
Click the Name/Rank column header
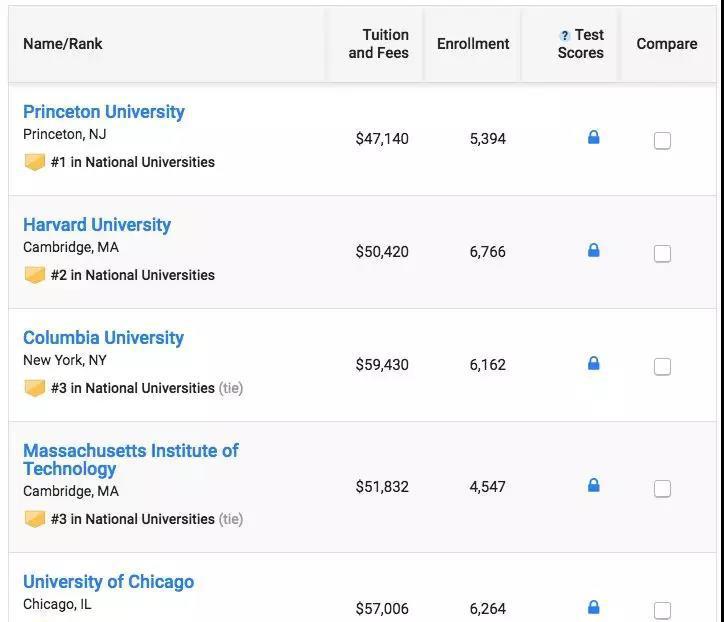(63, 44)
